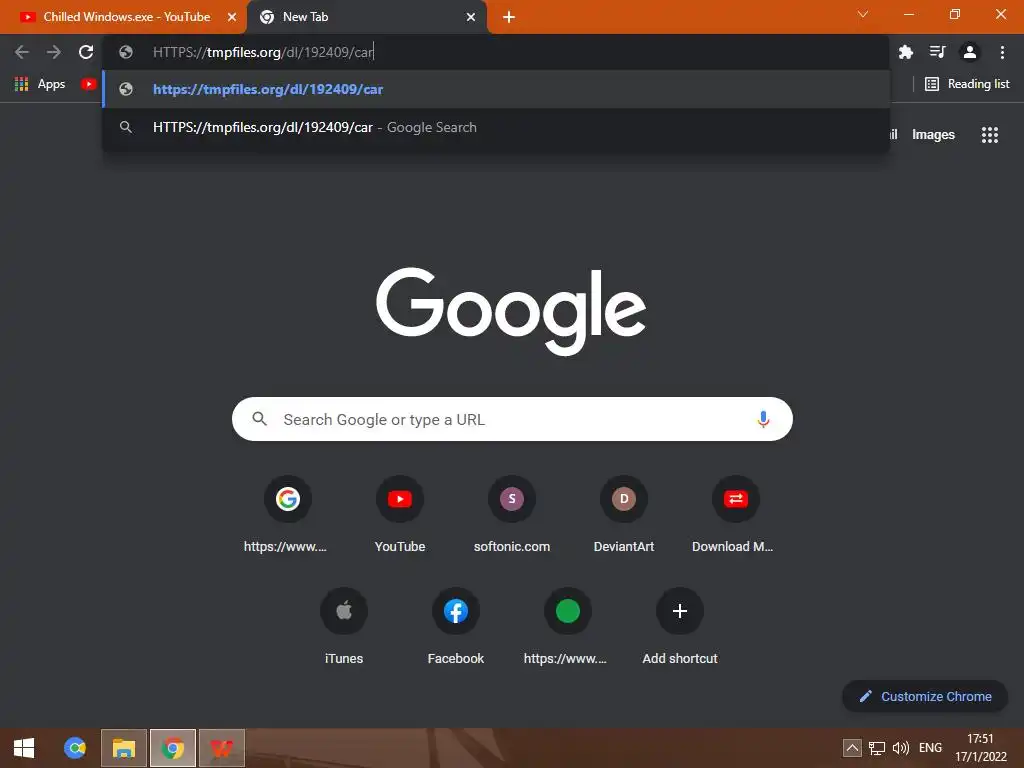Open the Chrome profile avatar
The width and height of the screenshot is (1024, 768).
(x=969, y=52)
